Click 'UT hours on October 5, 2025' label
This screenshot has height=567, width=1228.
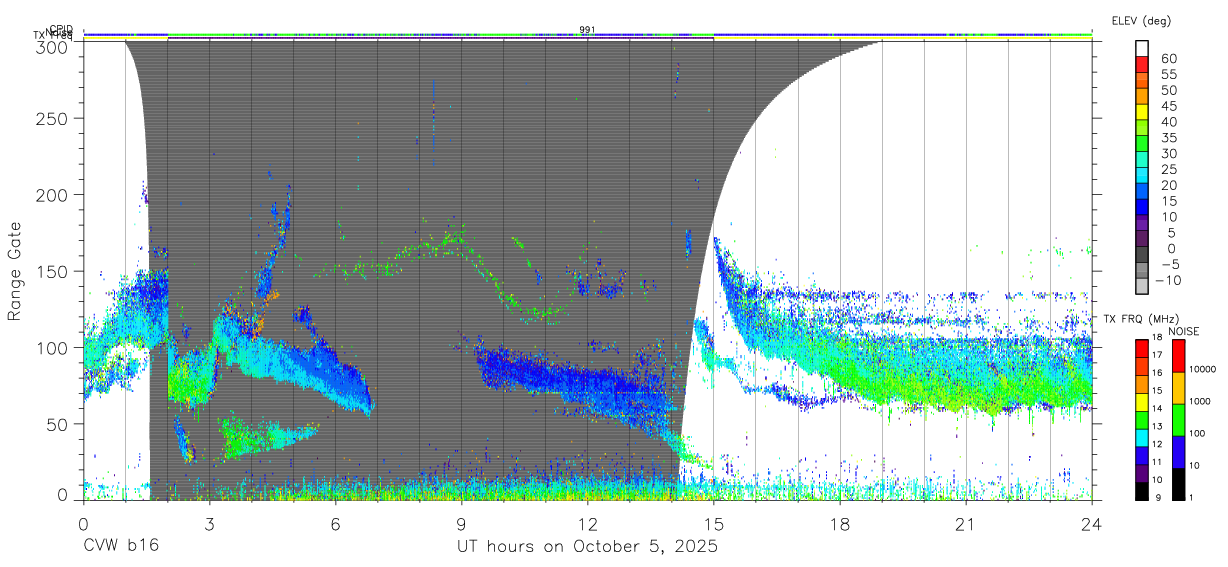point(587,547)
